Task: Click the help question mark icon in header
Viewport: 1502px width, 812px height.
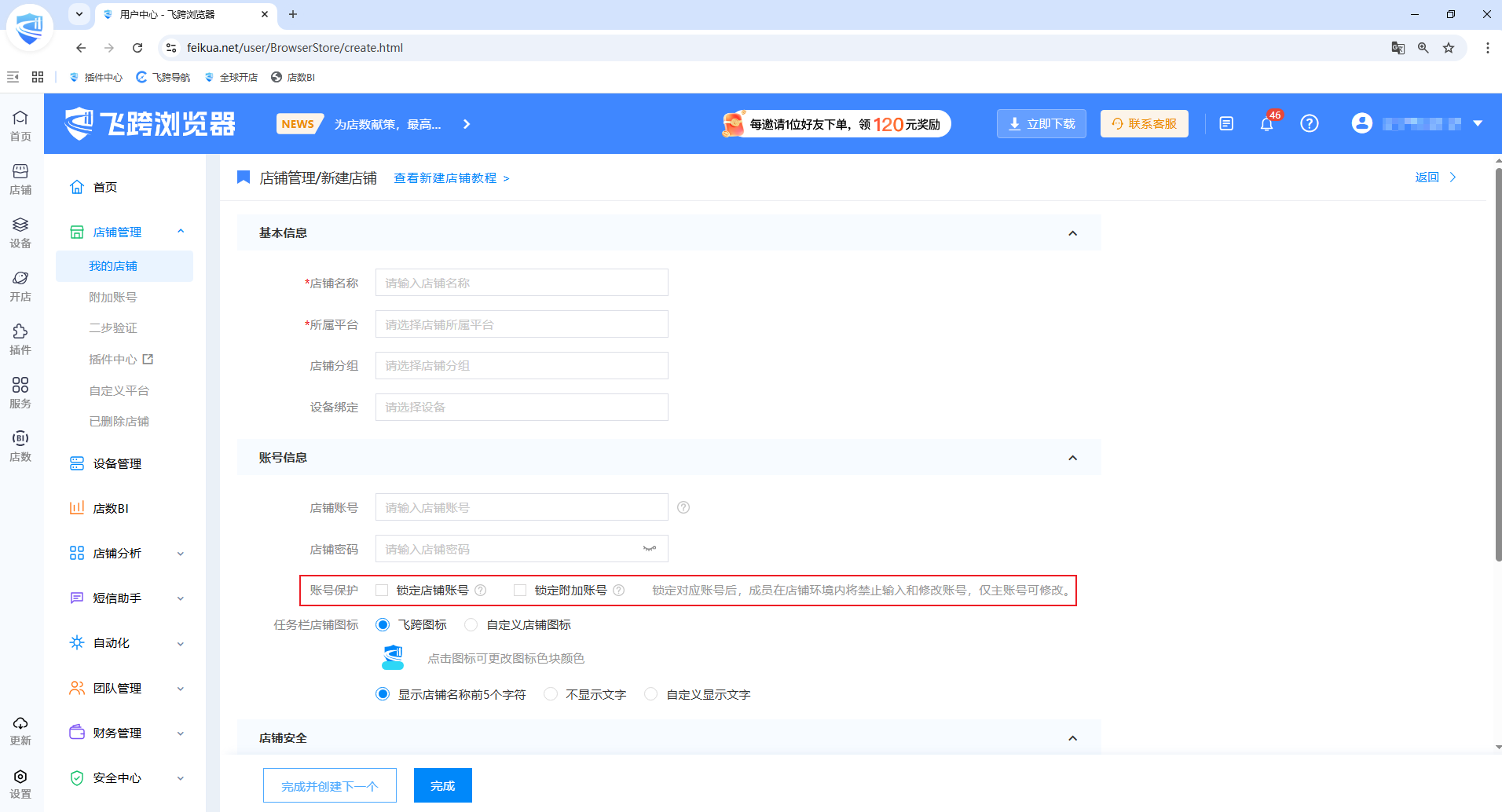Action: pos(1309,123)
